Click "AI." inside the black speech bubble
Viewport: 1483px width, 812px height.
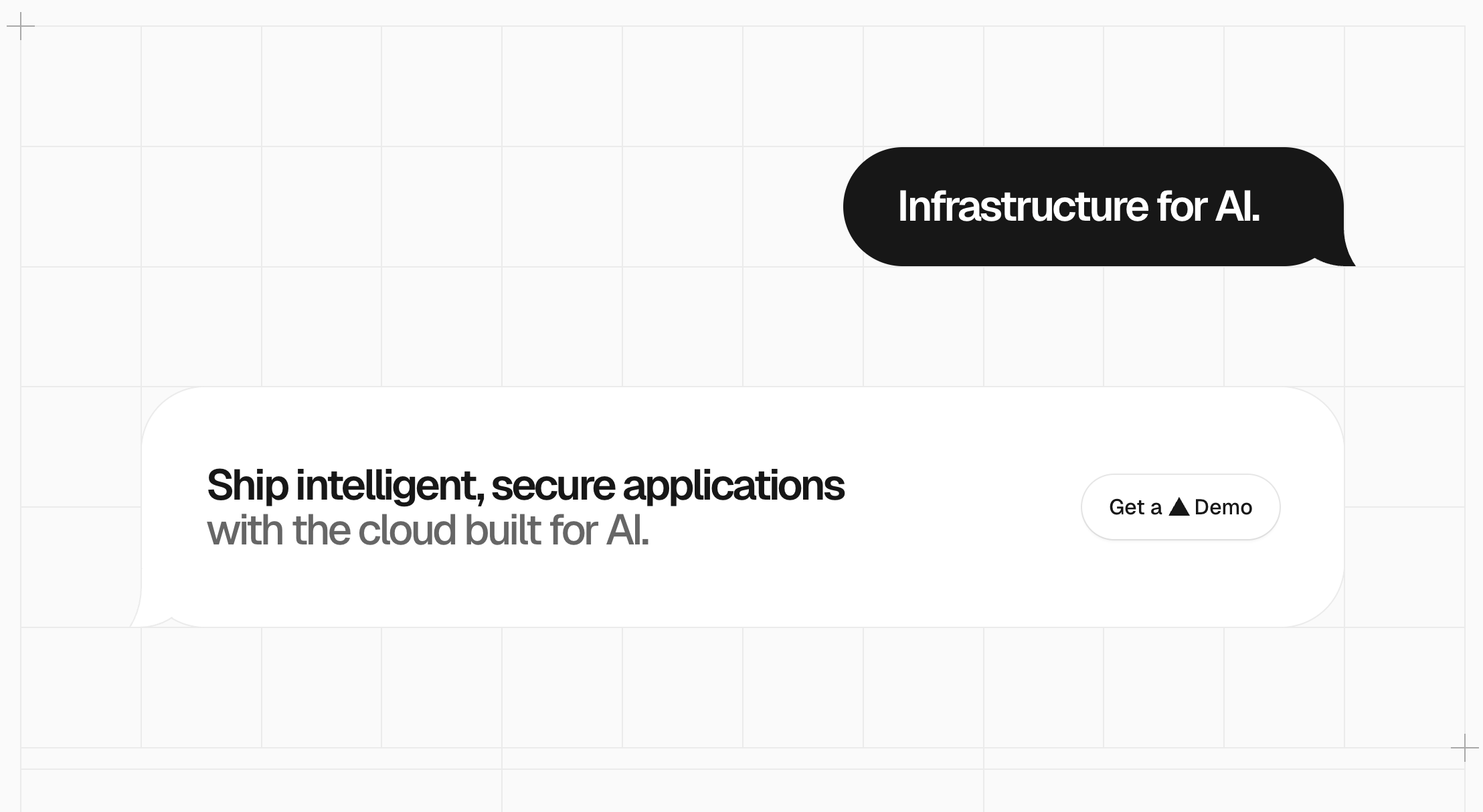tap(1237, 206)
